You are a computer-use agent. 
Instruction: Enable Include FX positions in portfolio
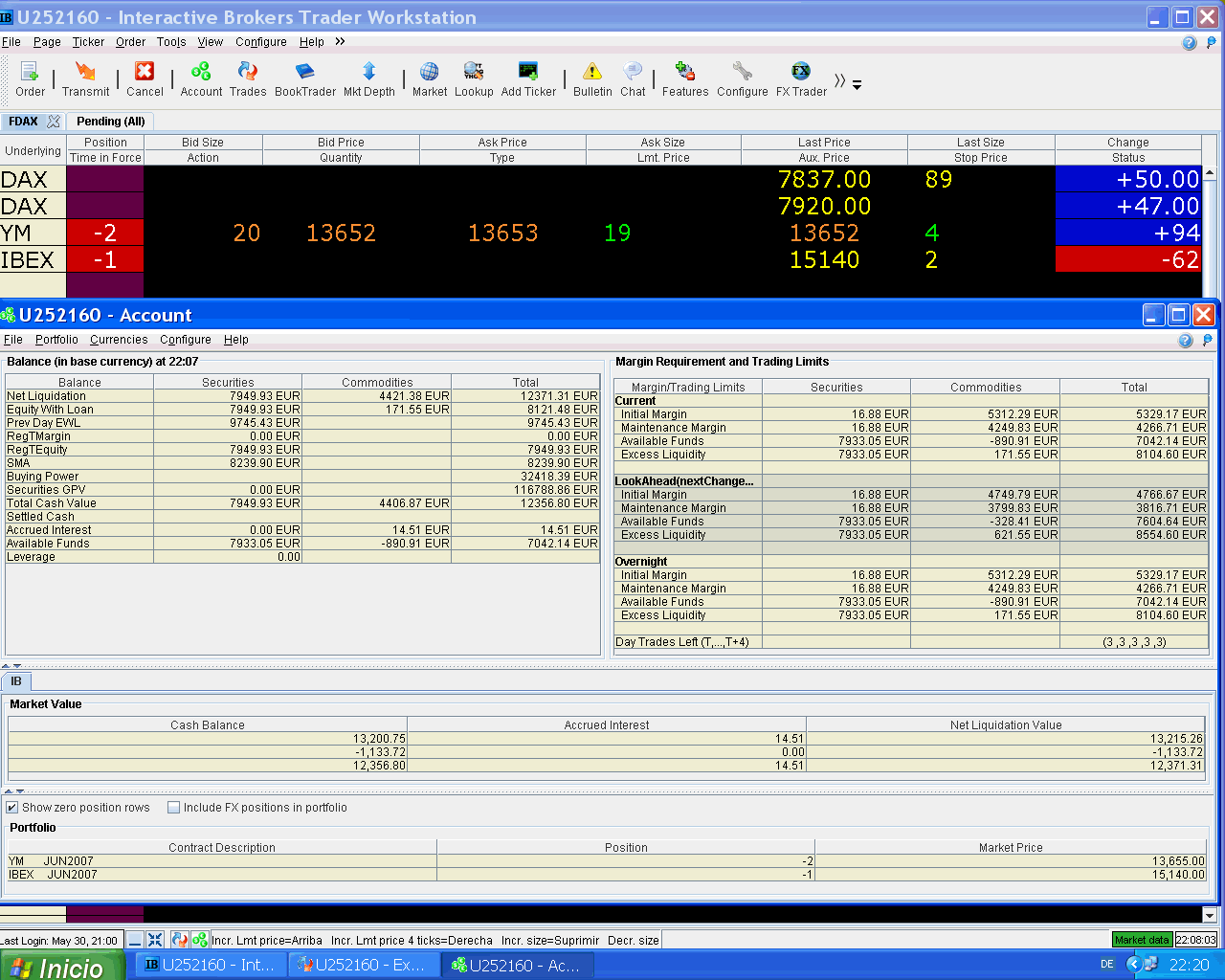[x=173, y=808]
